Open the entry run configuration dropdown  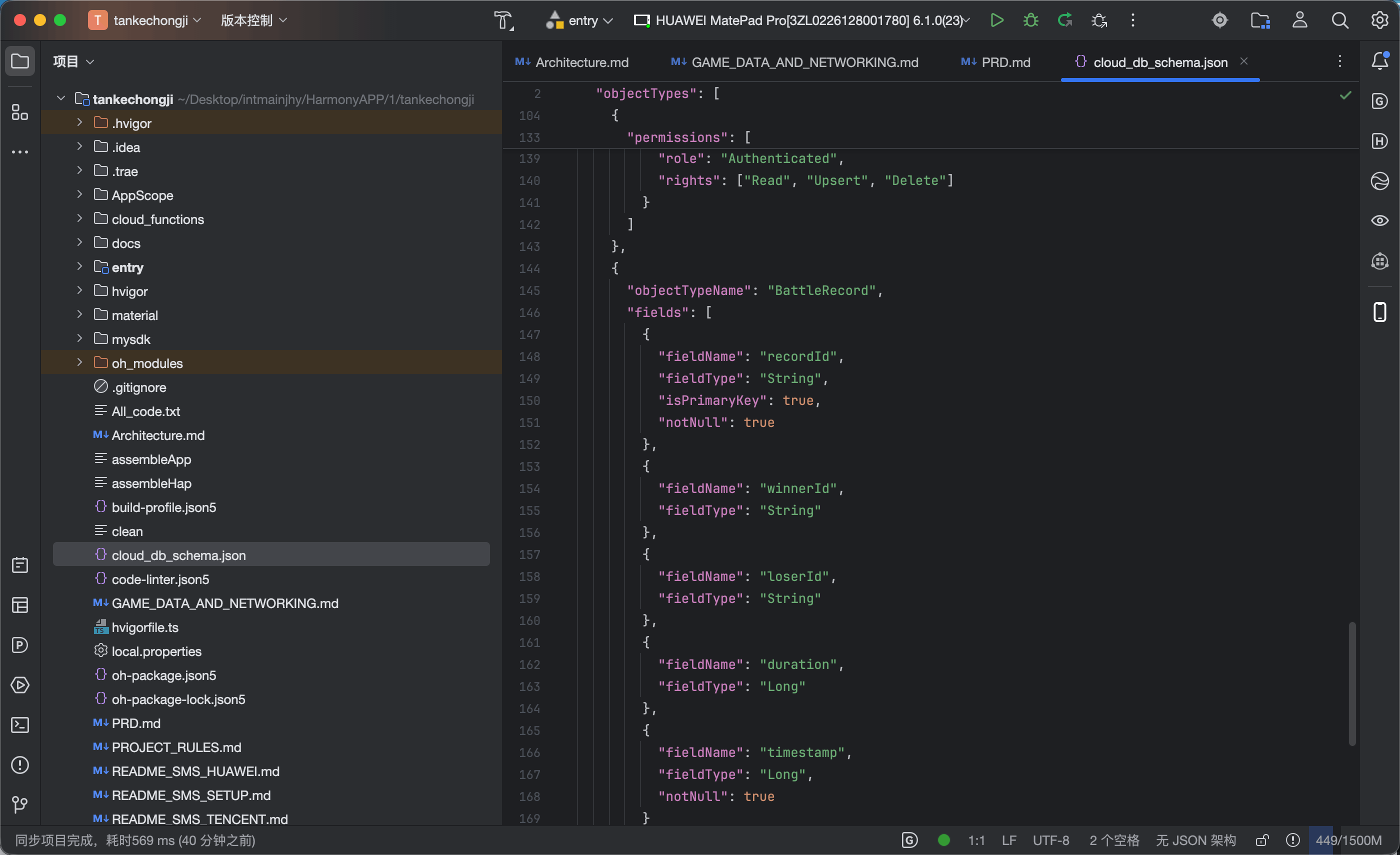(579, 20)
